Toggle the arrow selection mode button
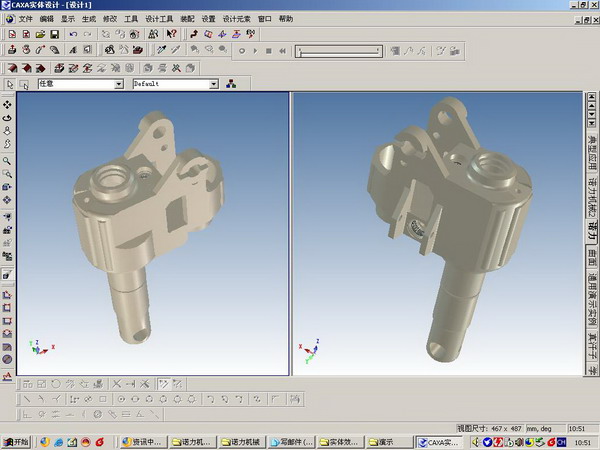Viewport: 600px width, 450px height. tap(10, 85)
